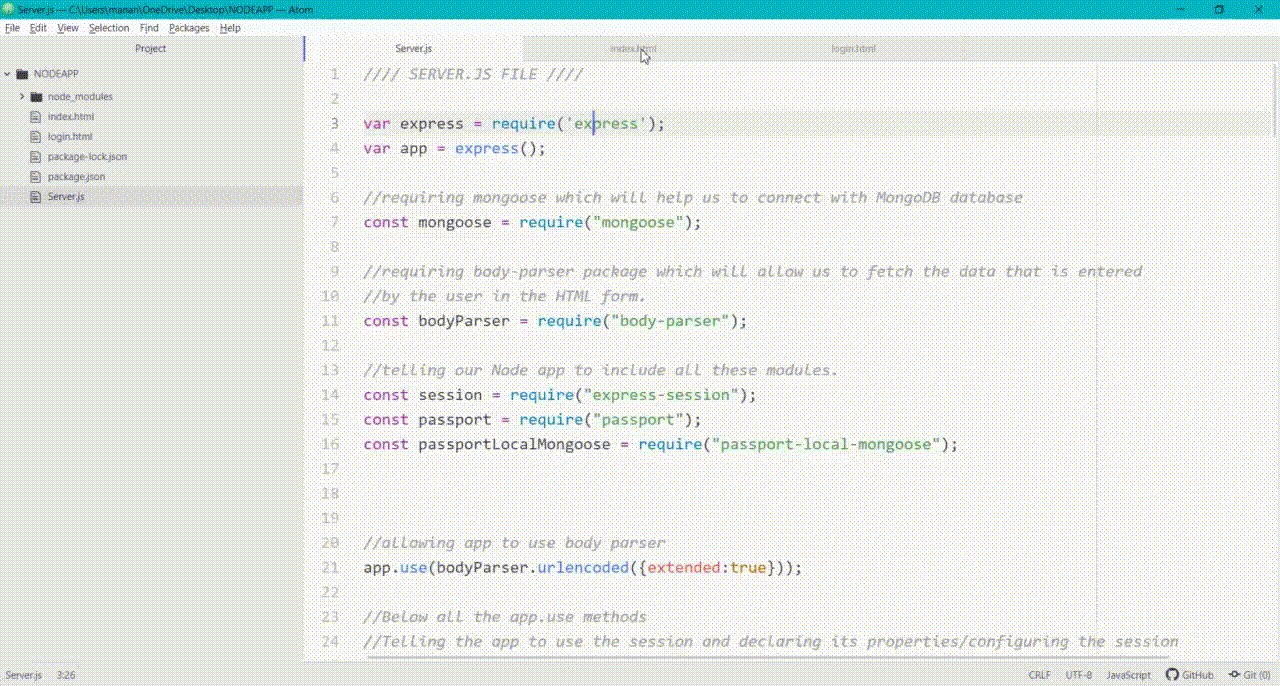This screenshot has width=1280, height=686.
Task: Click the package-lock.json file icon
Action: (x=36, y=157)
